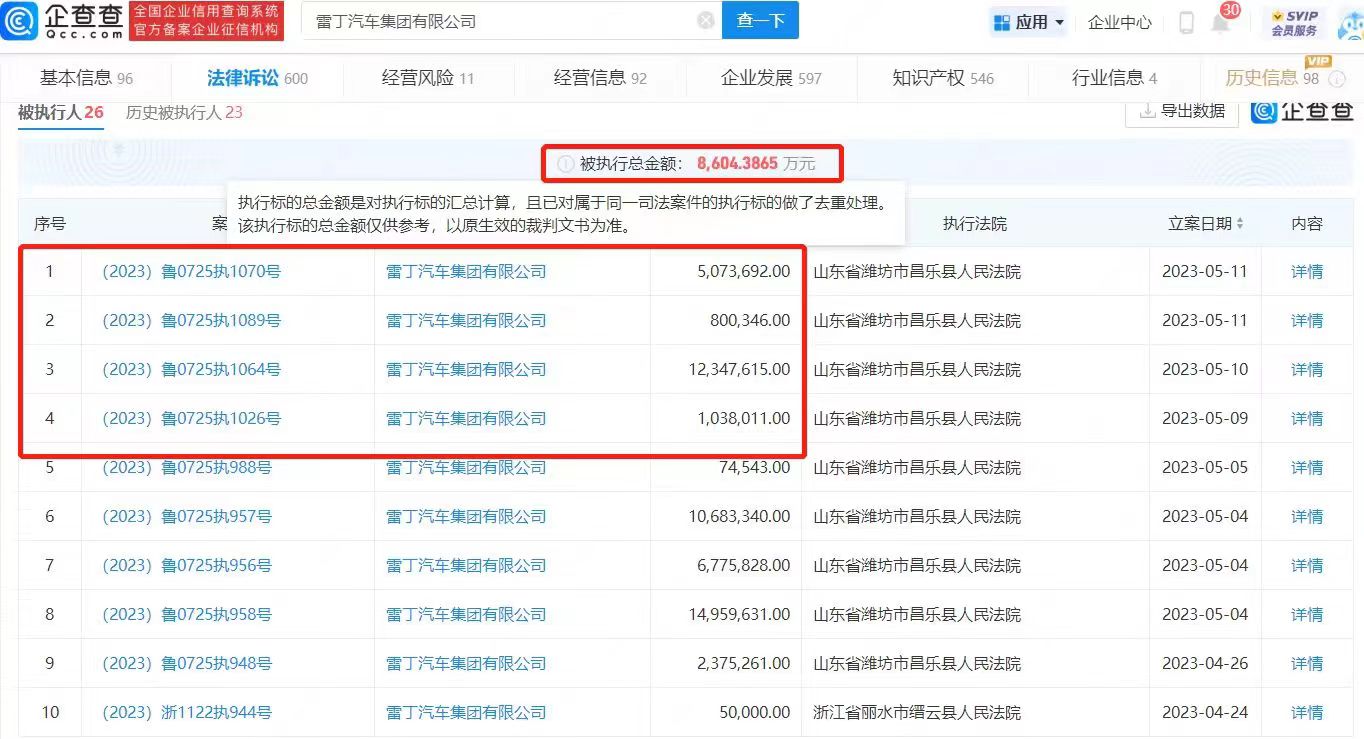Image resolution: width=1364 pixels, height=739 pixels.
Task: Click amount 2,375,261.00 cell
Action: (743, 663)
